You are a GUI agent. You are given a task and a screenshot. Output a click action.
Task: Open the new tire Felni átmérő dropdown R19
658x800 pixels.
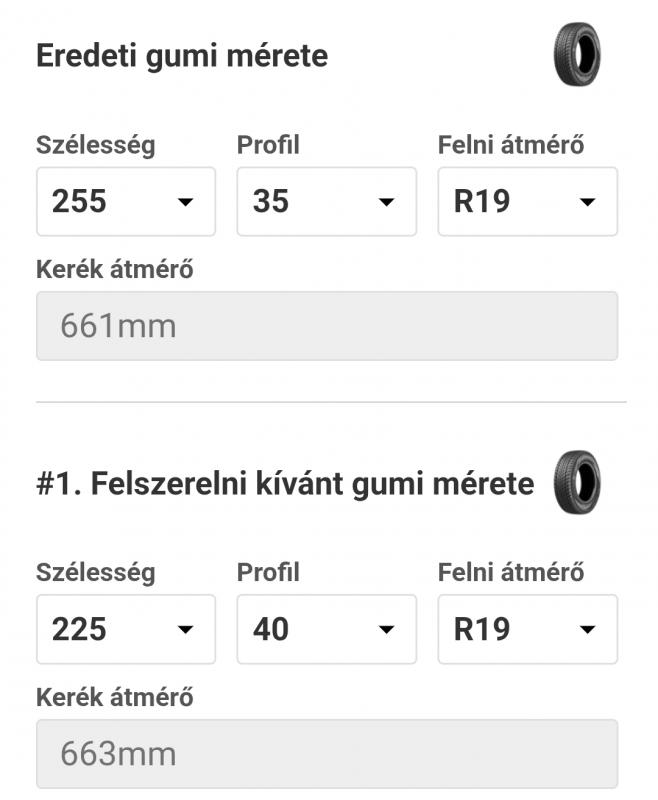(527, 629)
